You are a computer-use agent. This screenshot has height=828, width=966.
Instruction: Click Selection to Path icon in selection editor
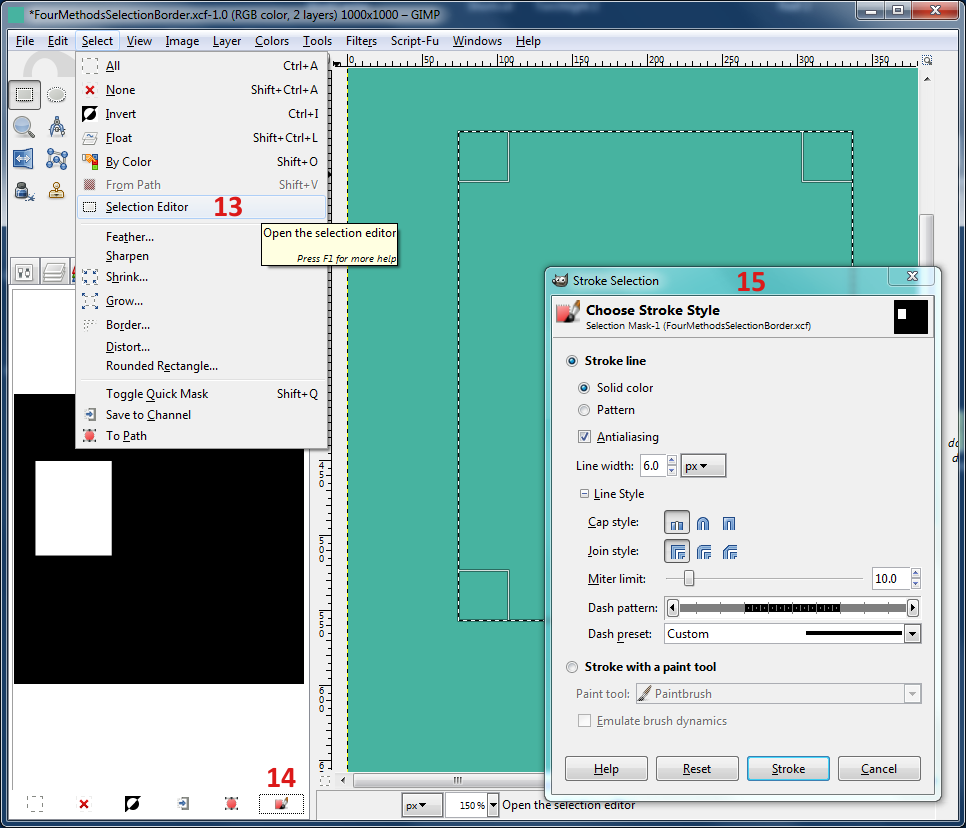tap(232, 803)
